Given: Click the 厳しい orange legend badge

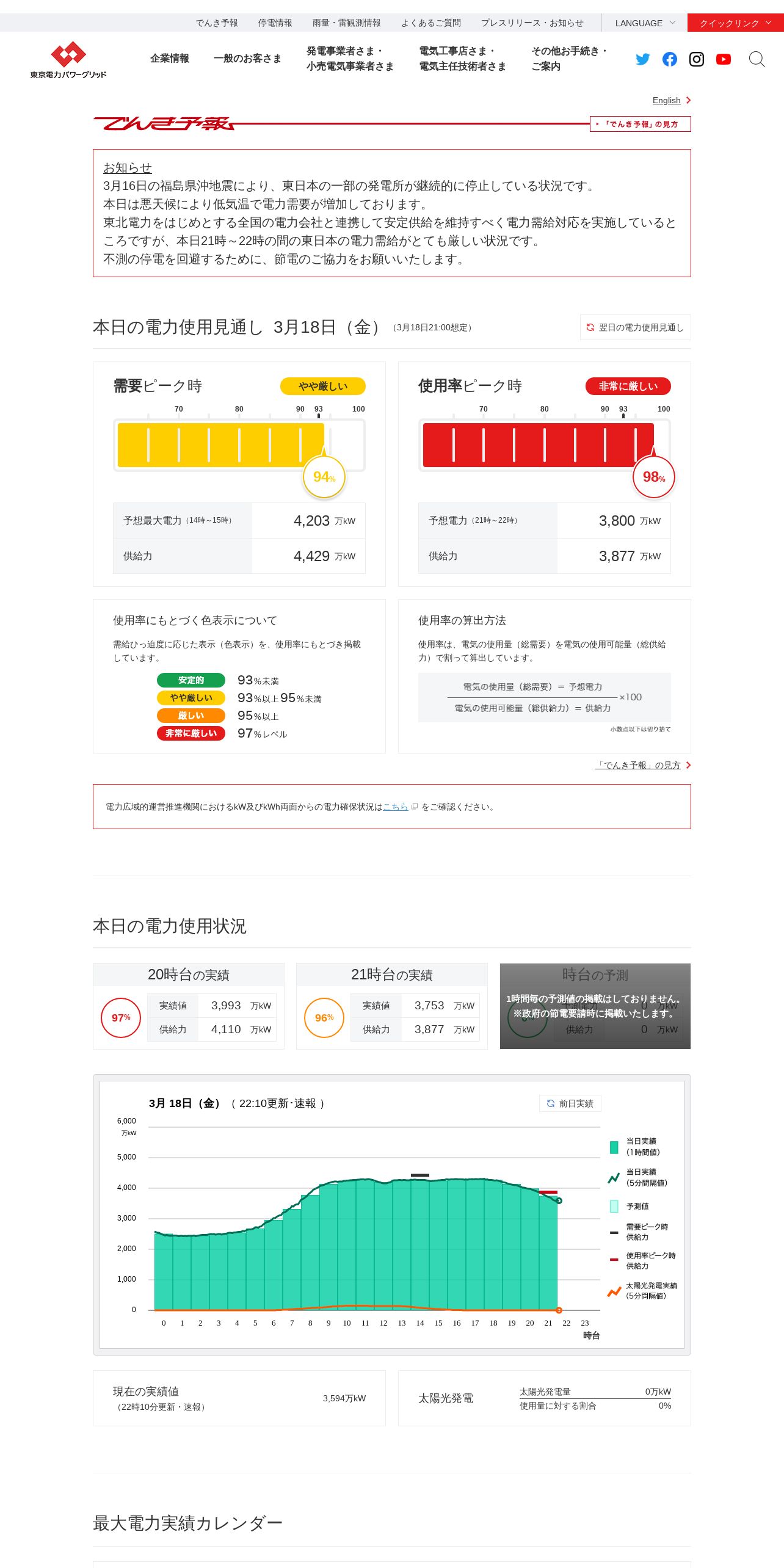Looking at the screenshot, I should (191, 716).
